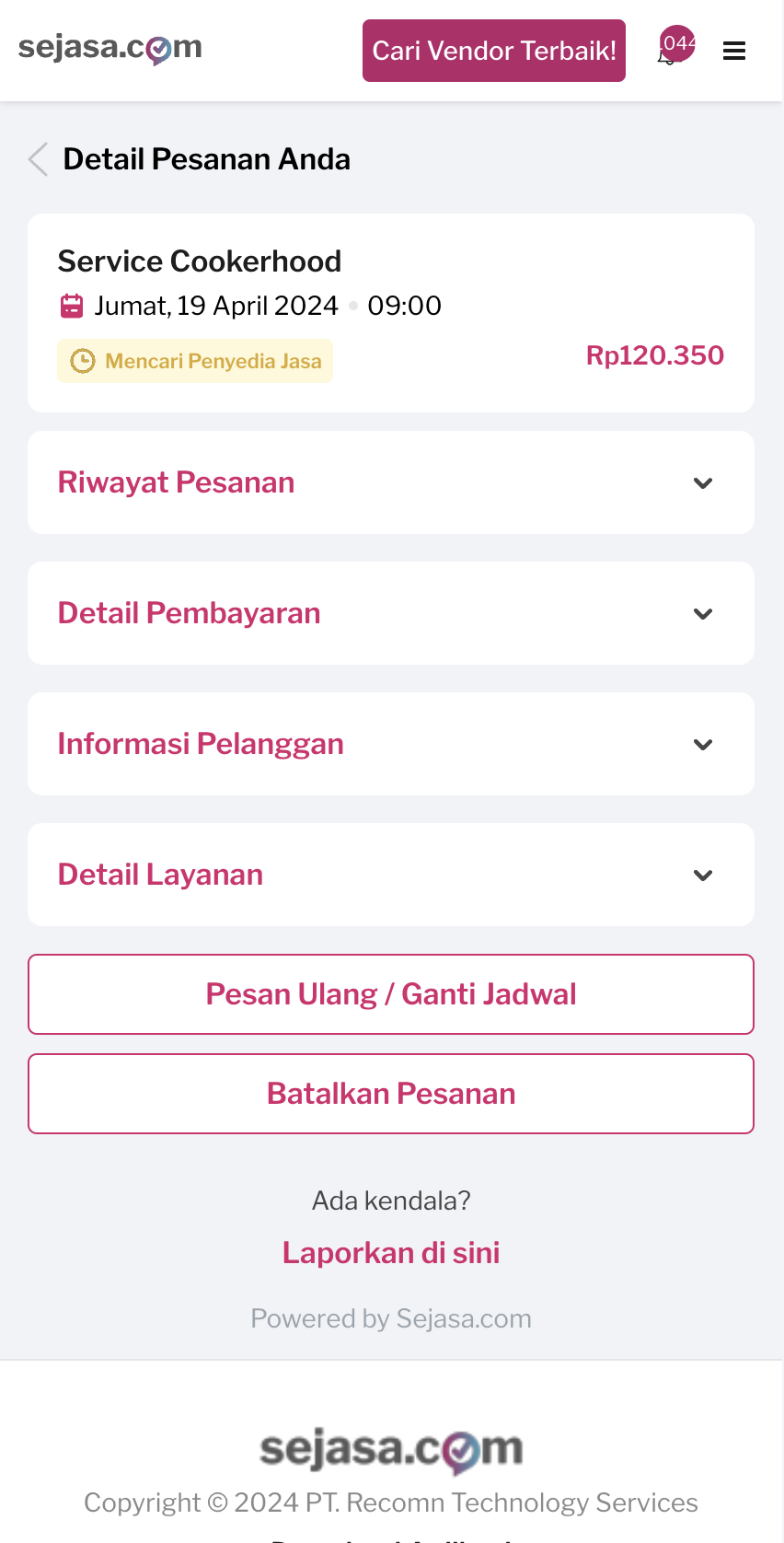Follow the Laporkan di sini link
This screenshot has width=784, height=1543.
(x=391, y=1253)
